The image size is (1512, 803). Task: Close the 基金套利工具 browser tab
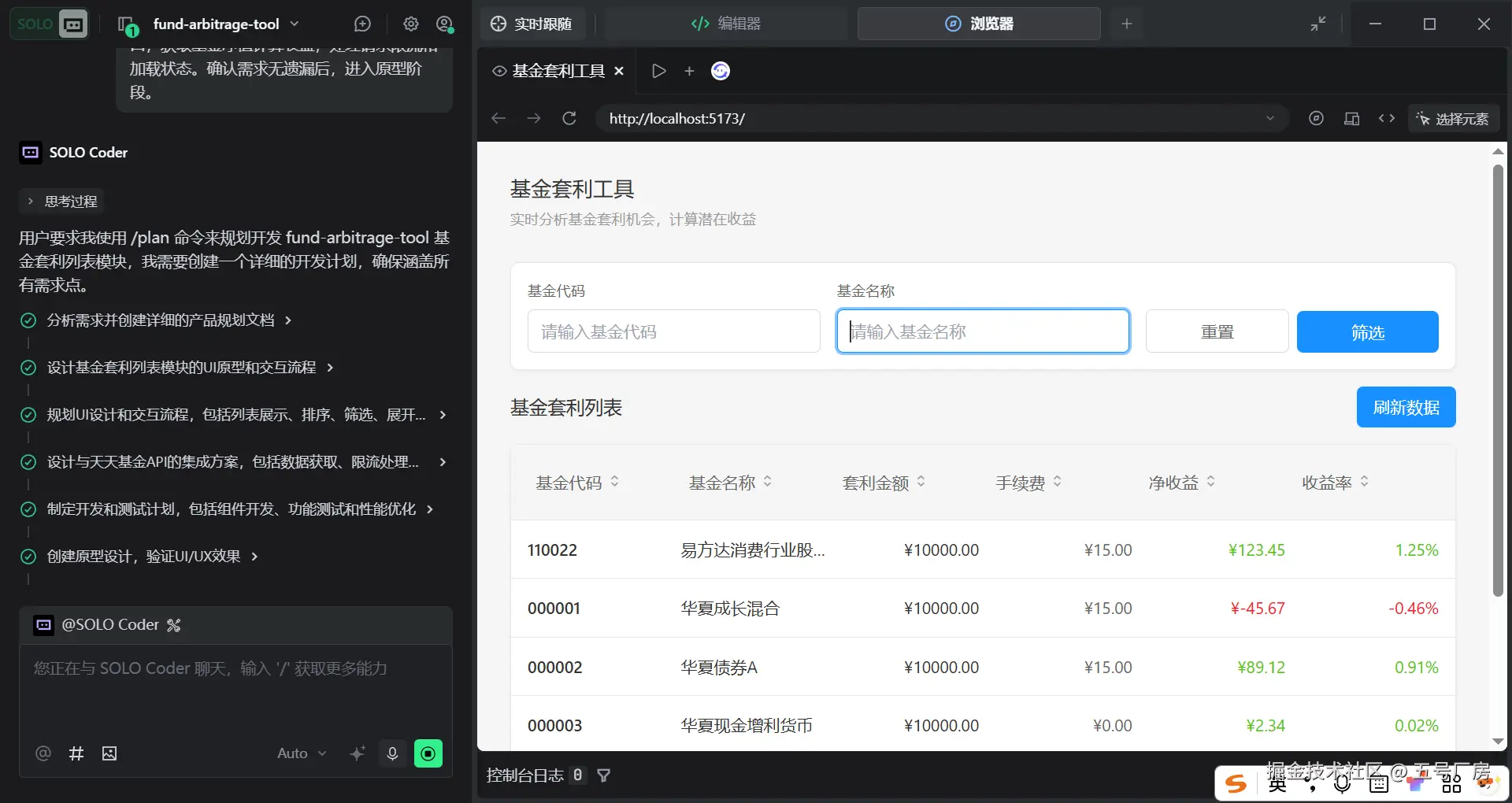pos(619,71)
